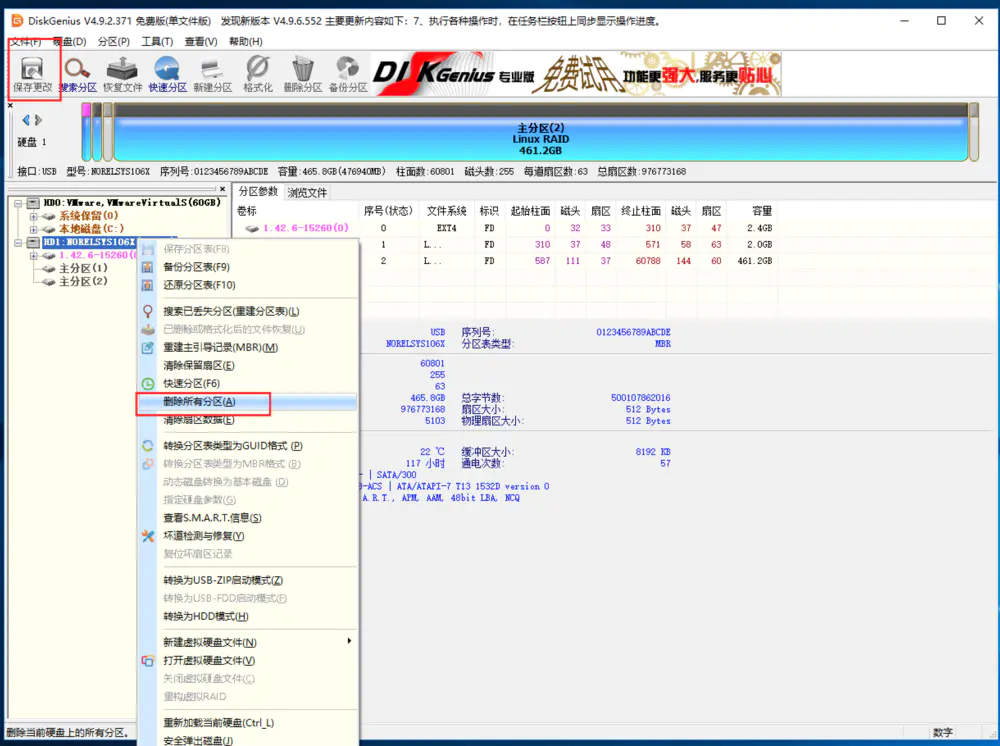The width and height of the screenshot is (1000, 746).
Task: Click the 还原分区表(F10) menu icon
Action: pos(147,285)
